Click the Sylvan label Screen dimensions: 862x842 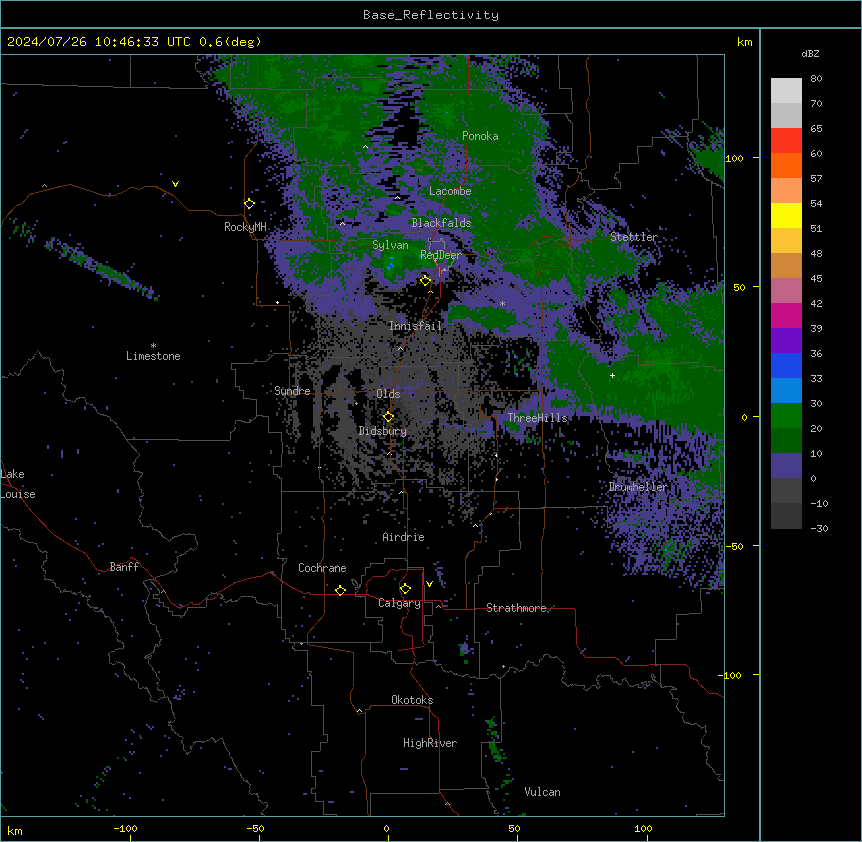click(390, 245)
